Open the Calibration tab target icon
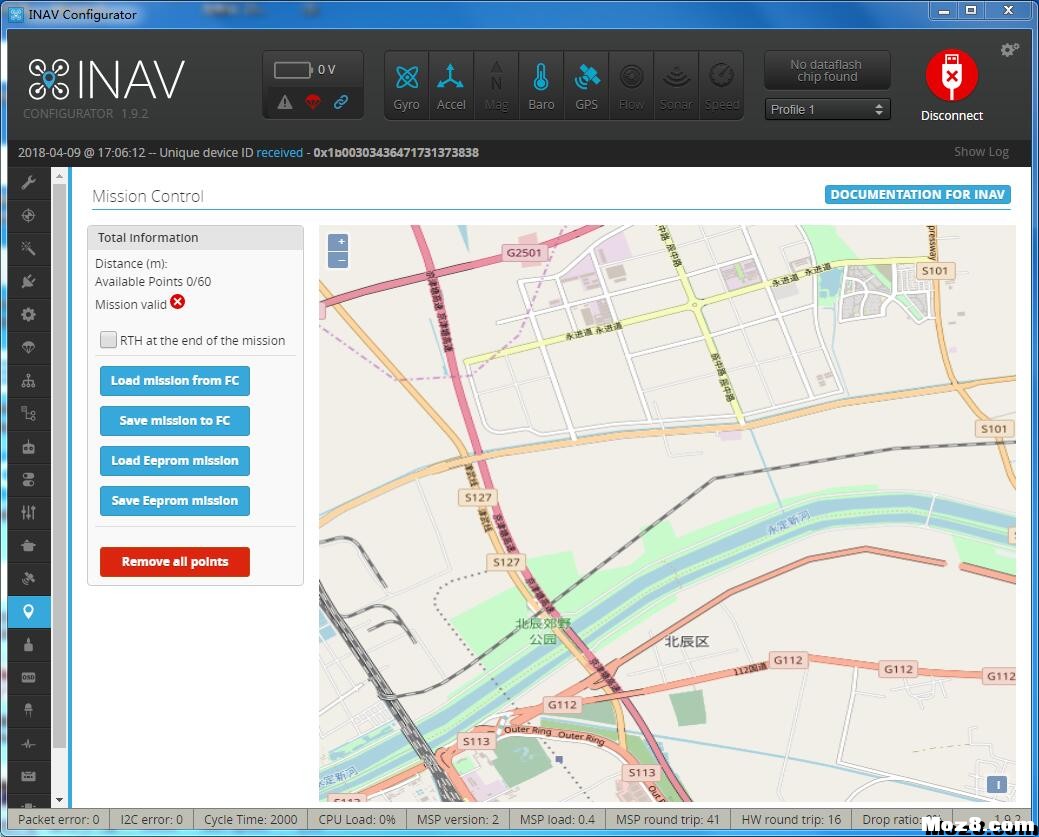This screenshot has width=1039, height=837. coord(28,215)
